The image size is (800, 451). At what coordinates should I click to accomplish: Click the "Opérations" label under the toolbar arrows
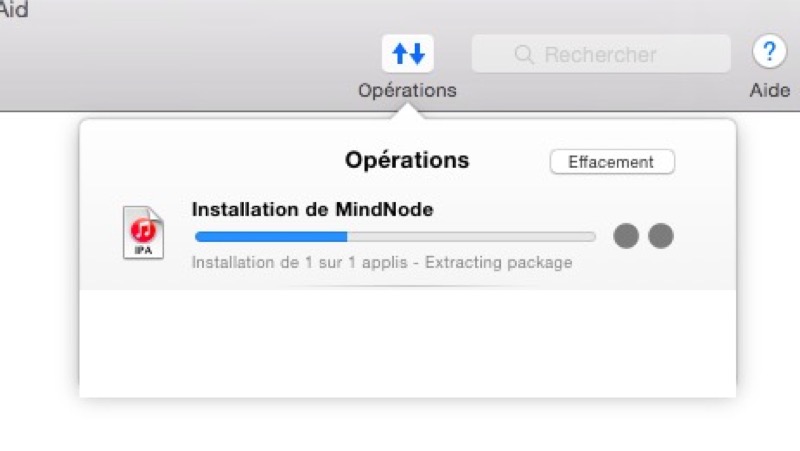407,90
